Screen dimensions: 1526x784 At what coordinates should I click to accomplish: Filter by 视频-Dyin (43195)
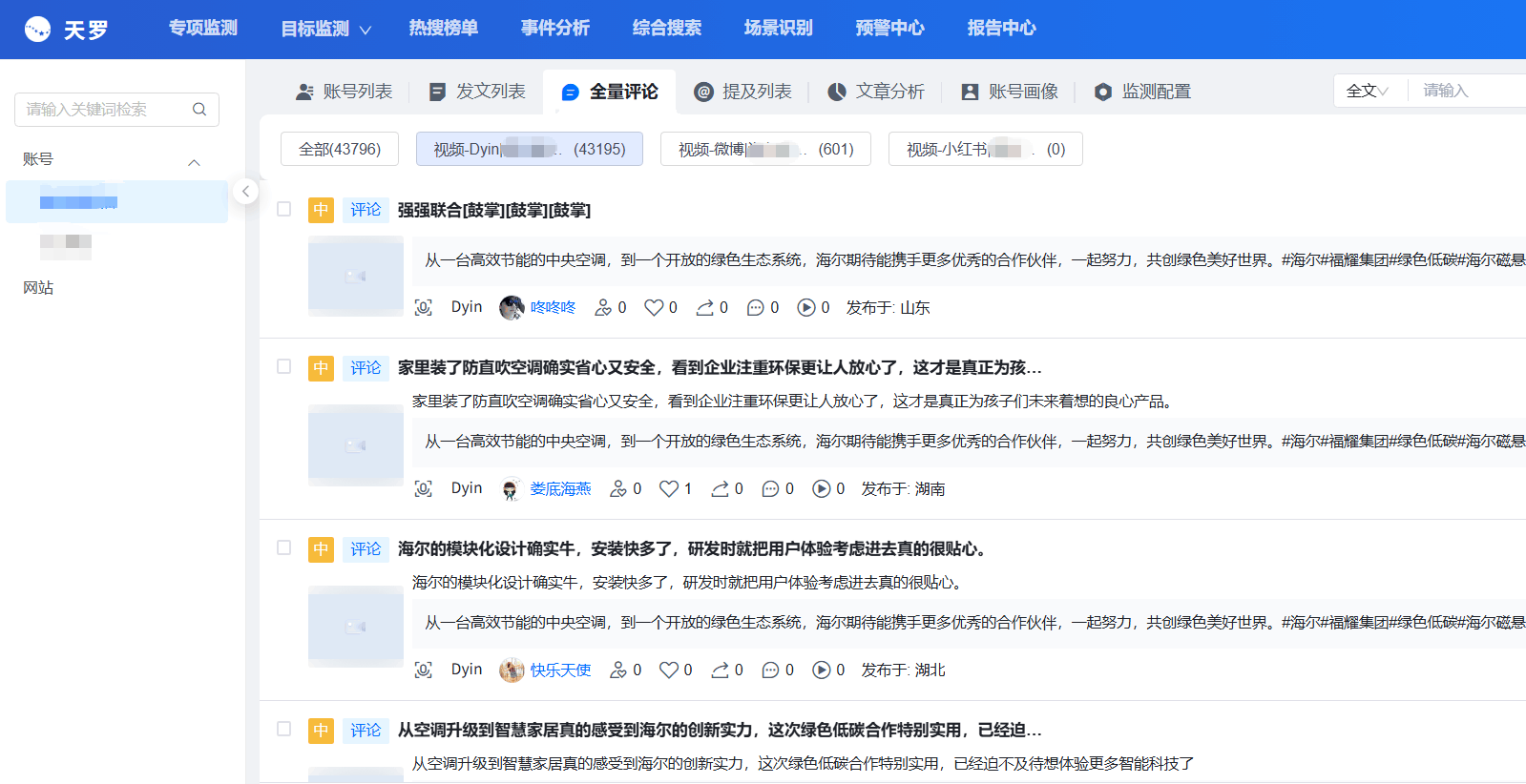(x=530, y=149)
